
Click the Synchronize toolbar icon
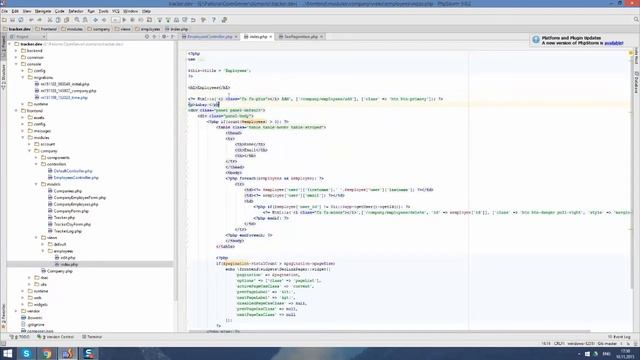[21, 20]
